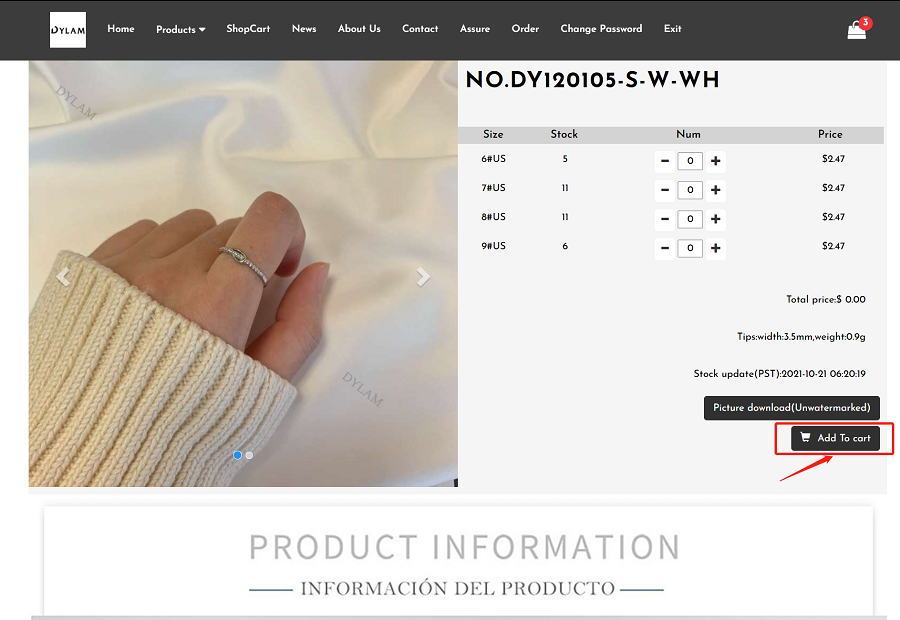Click Picture download (Unwatermarked) button
Image resolution: width=900 pixels, height=620 pixels.
(792, 408)
